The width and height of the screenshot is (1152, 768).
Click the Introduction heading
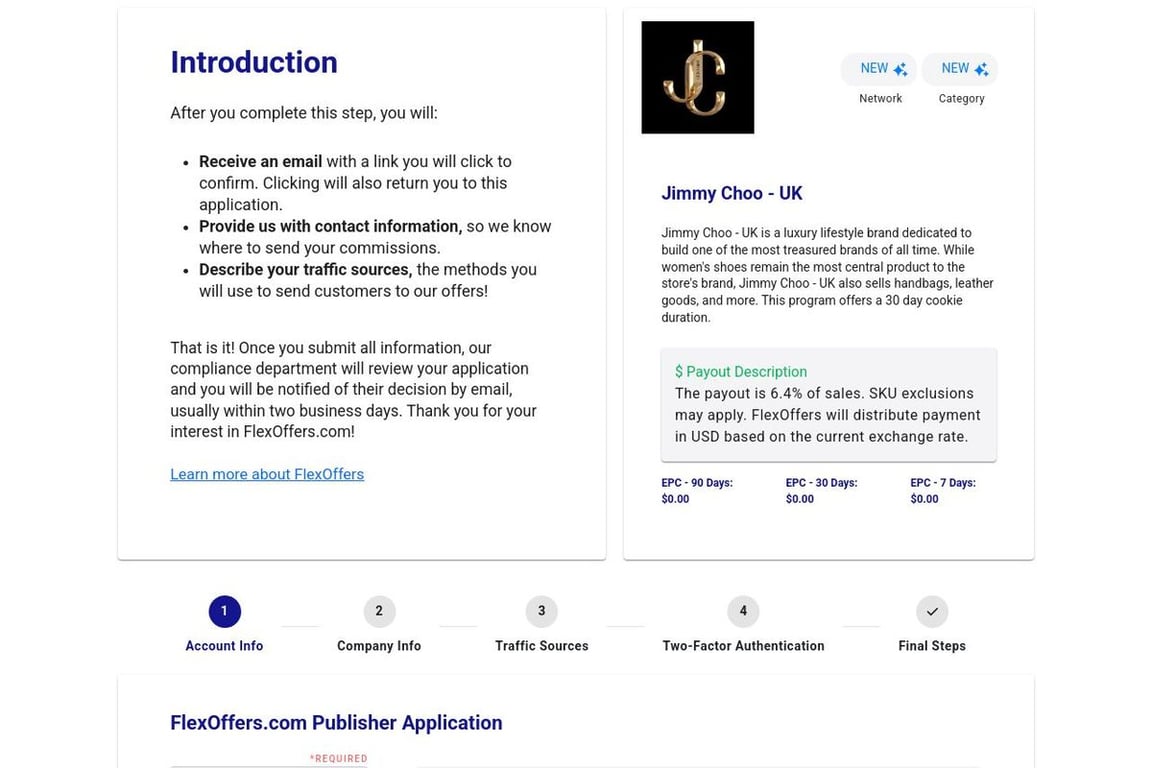[254, 62]
